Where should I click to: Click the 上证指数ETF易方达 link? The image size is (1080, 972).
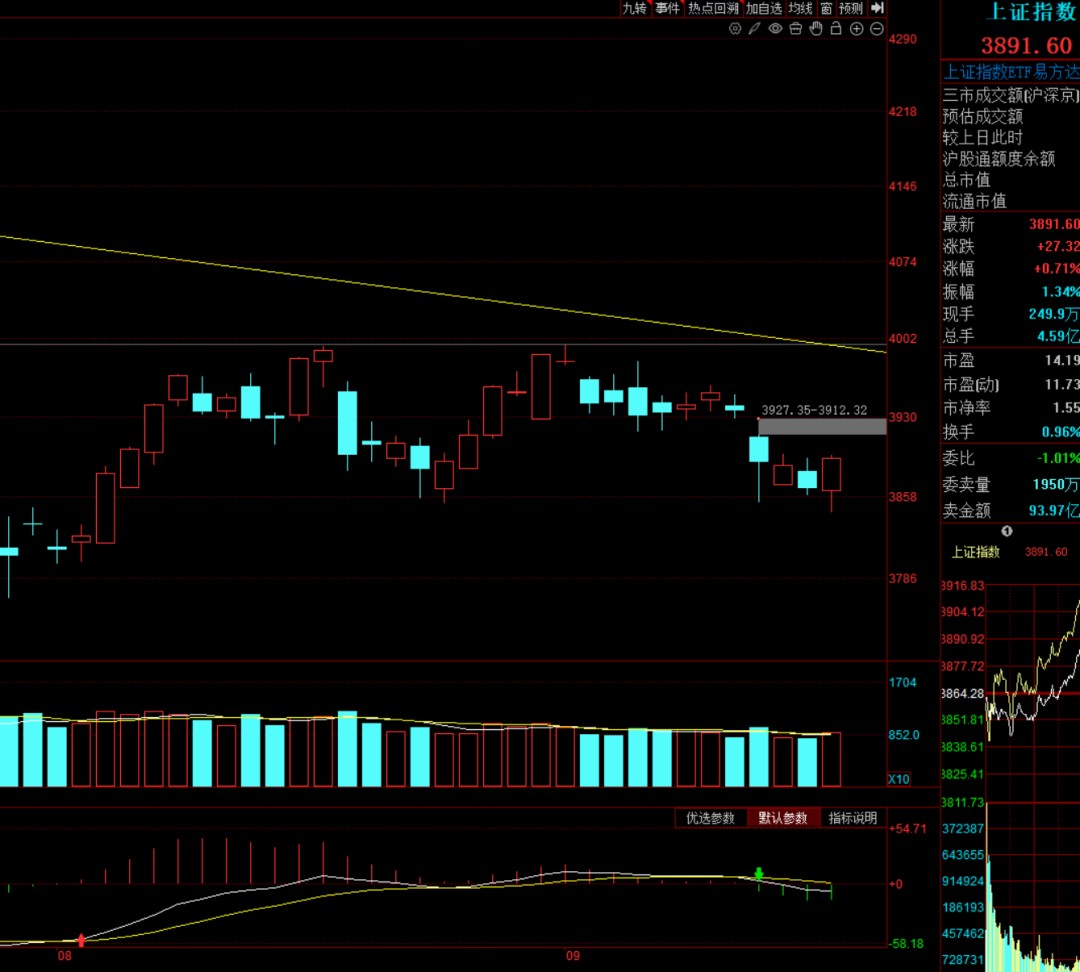tap(1010, 72)
